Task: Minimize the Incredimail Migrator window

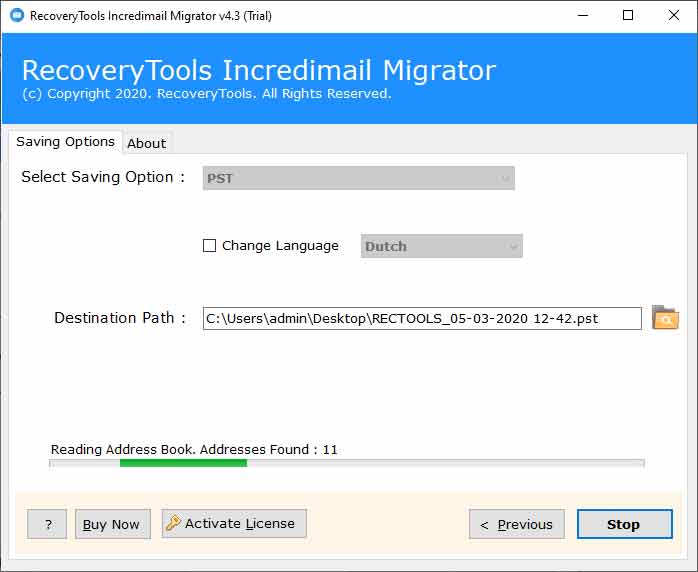Action: pyautogui.click(x=583, y=16)
